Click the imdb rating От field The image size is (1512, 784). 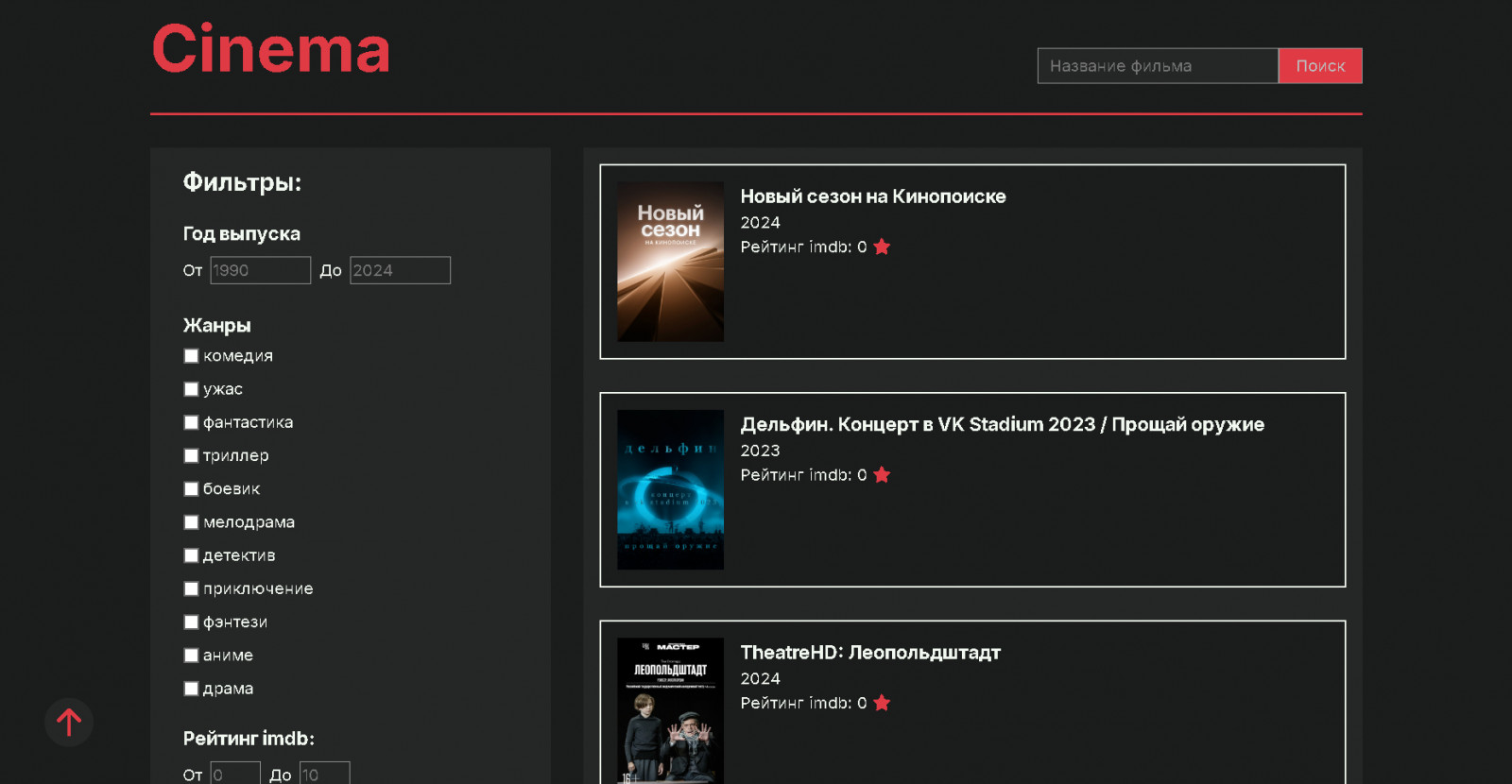tap(234, 774)
